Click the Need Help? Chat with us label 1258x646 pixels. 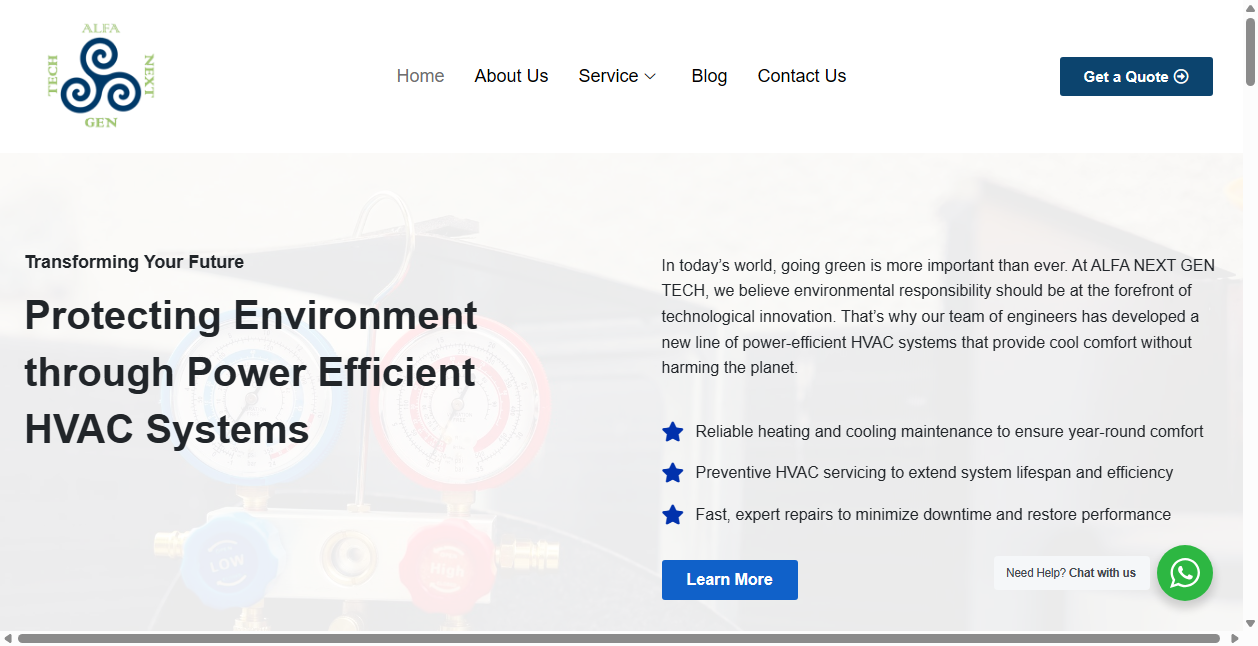coord(1071,573)
